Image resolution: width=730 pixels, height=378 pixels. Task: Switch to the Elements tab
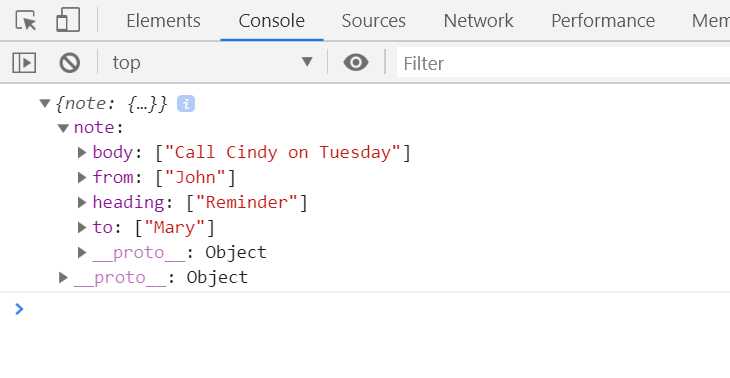tap(163, 20)
